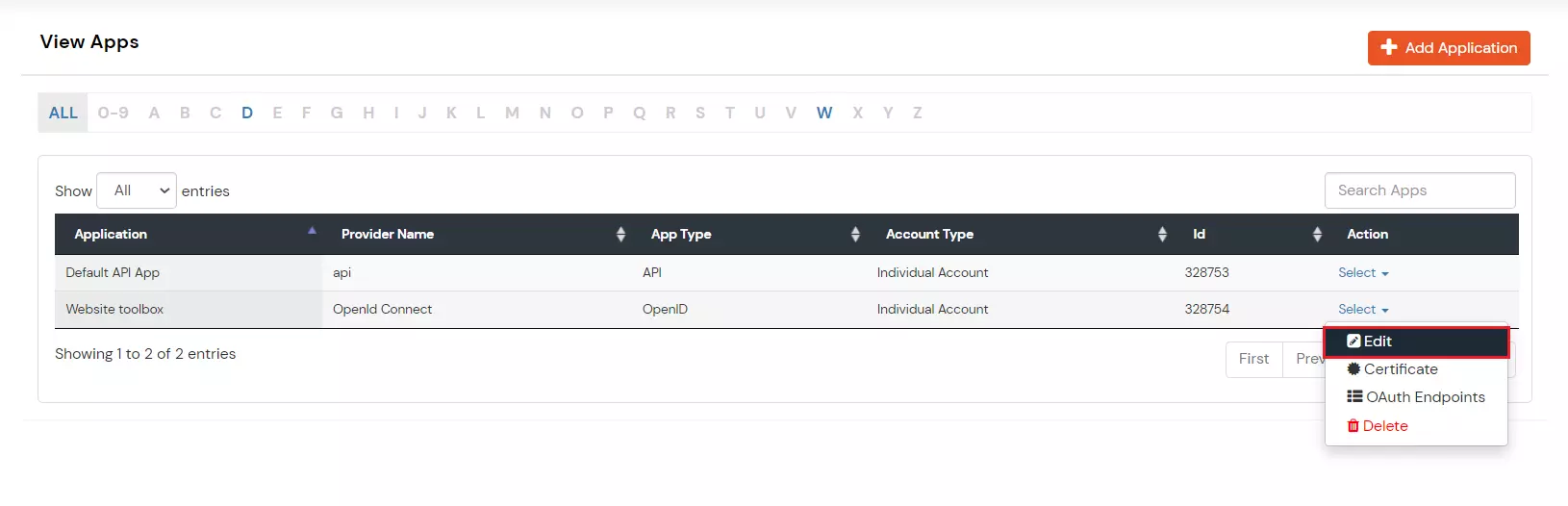The image size is (1568, 506).
Task: Click the Default API App cell
Action: click(x=189, y=273)
